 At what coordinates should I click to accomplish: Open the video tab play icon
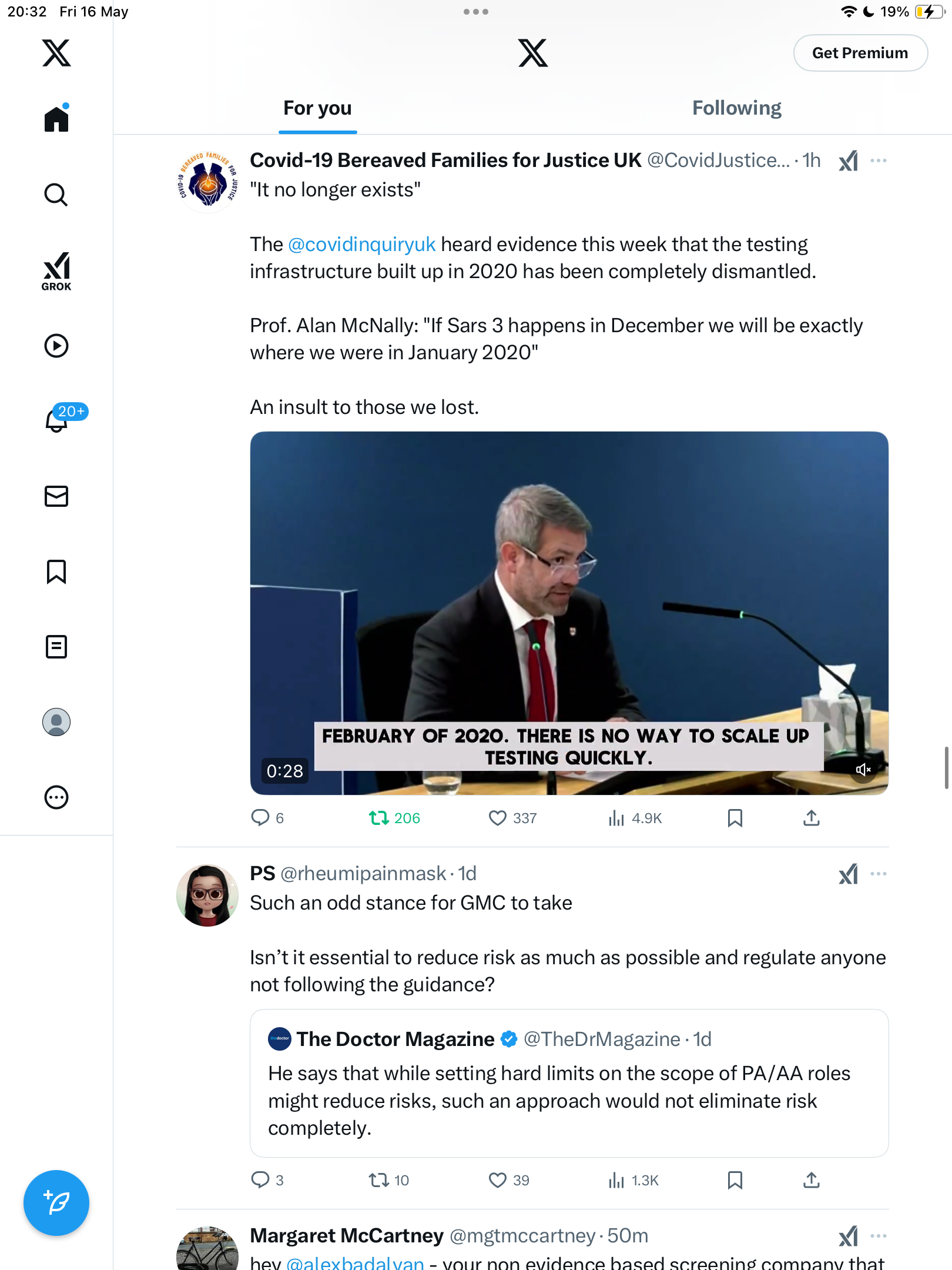pyautogui.click(x=56, y=346)
